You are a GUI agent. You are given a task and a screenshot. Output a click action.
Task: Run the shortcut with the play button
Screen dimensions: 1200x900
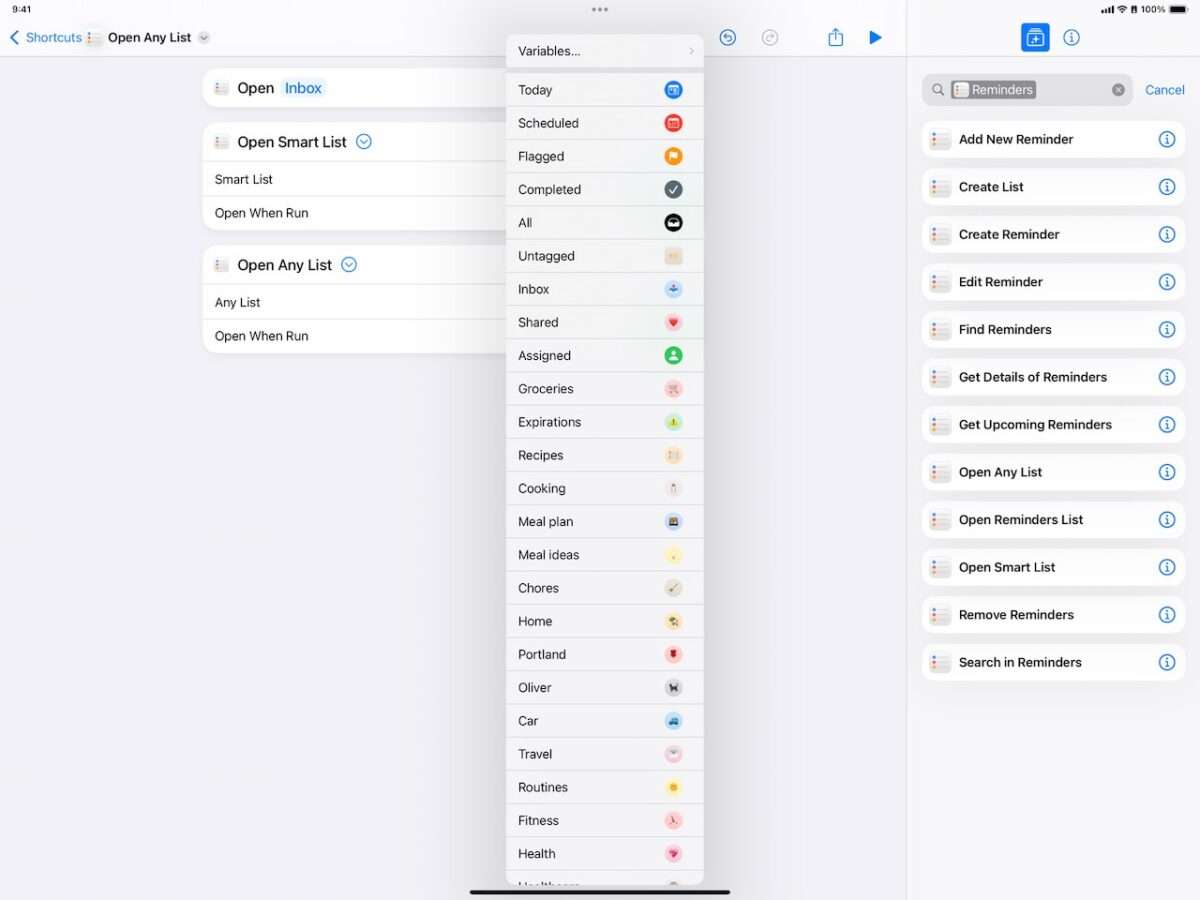[x=875, y=37]
